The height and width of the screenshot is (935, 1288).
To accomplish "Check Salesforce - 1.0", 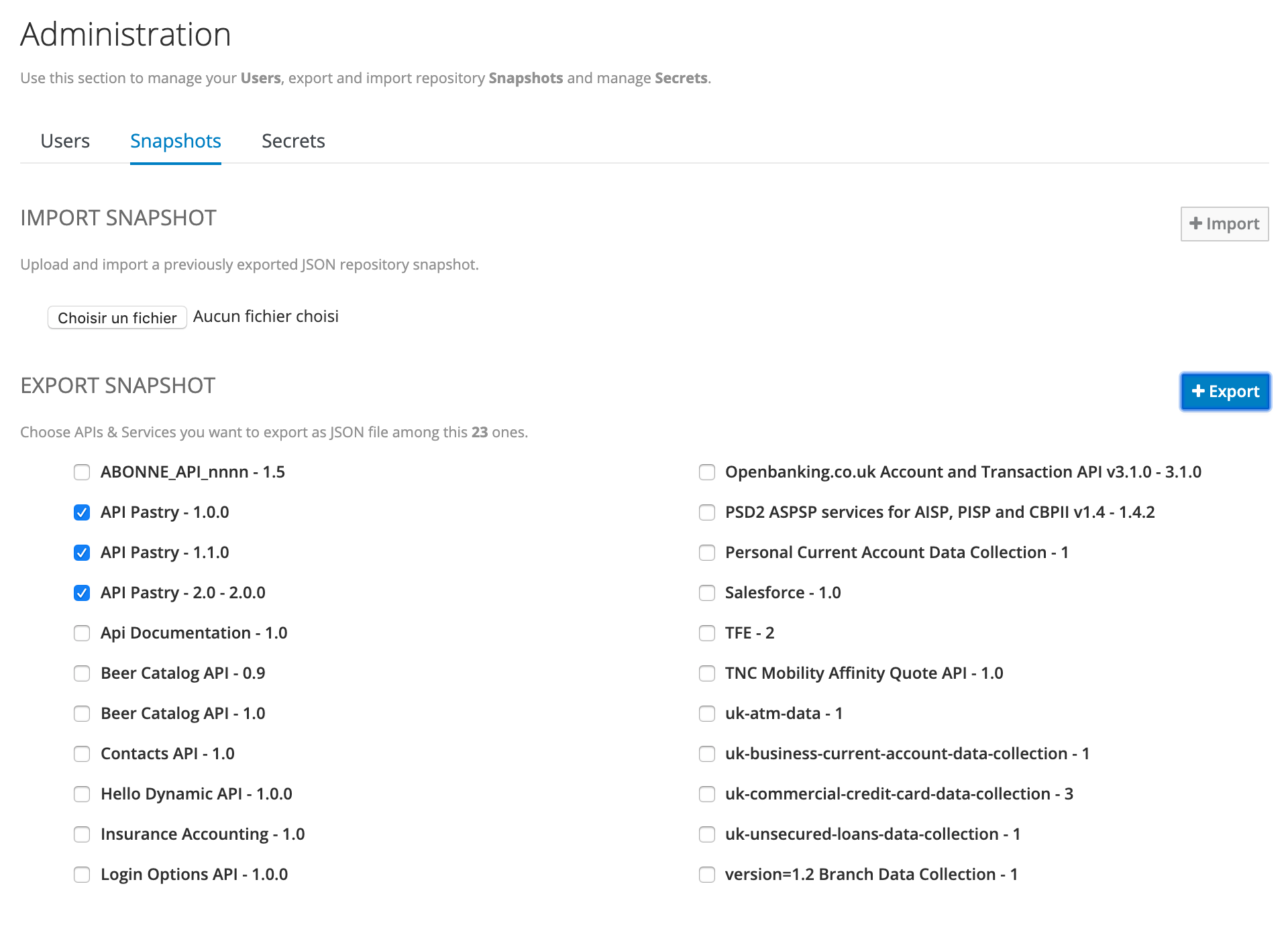I will point(706,592).
